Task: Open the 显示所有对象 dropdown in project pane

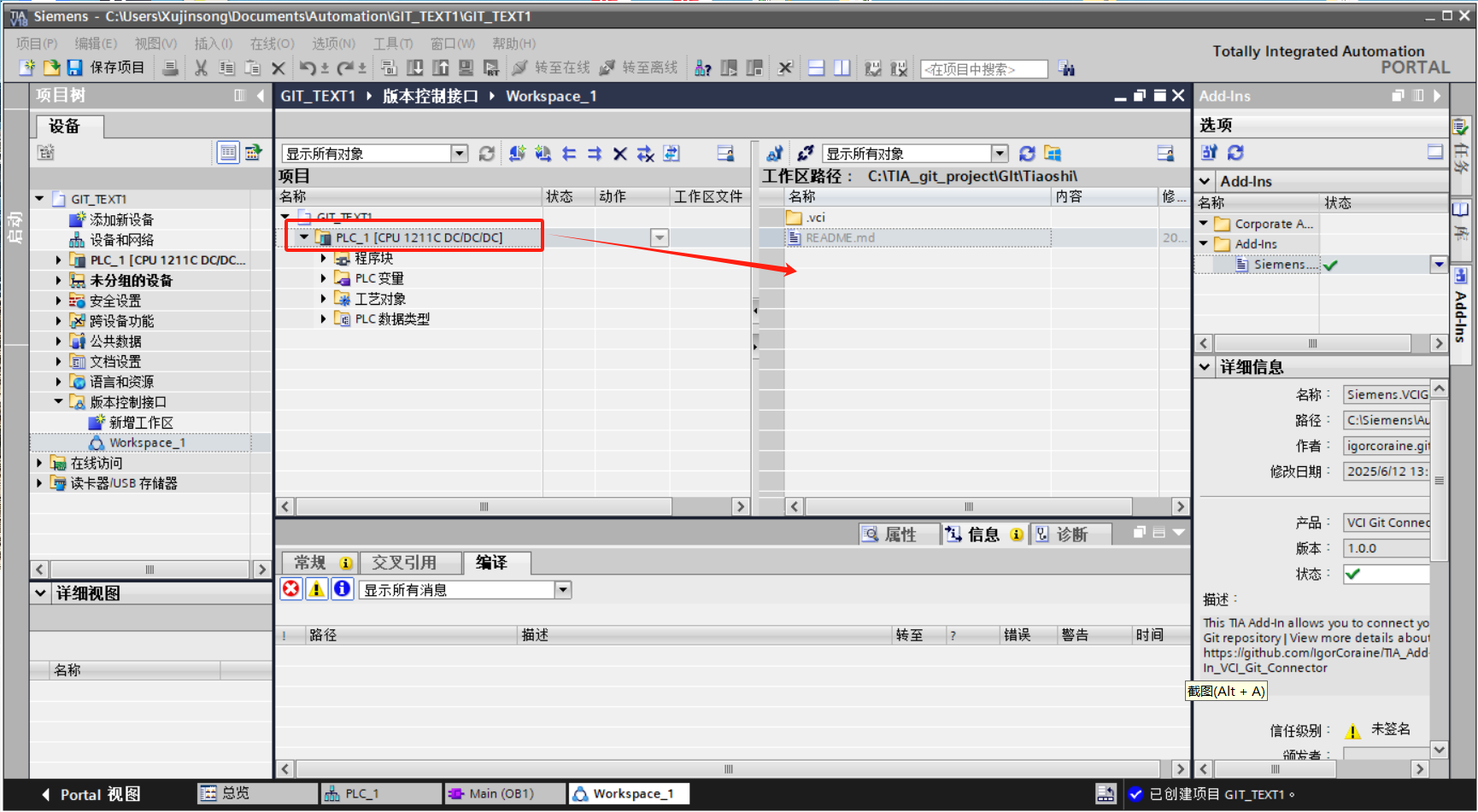Action: click(x=459, y=153)
